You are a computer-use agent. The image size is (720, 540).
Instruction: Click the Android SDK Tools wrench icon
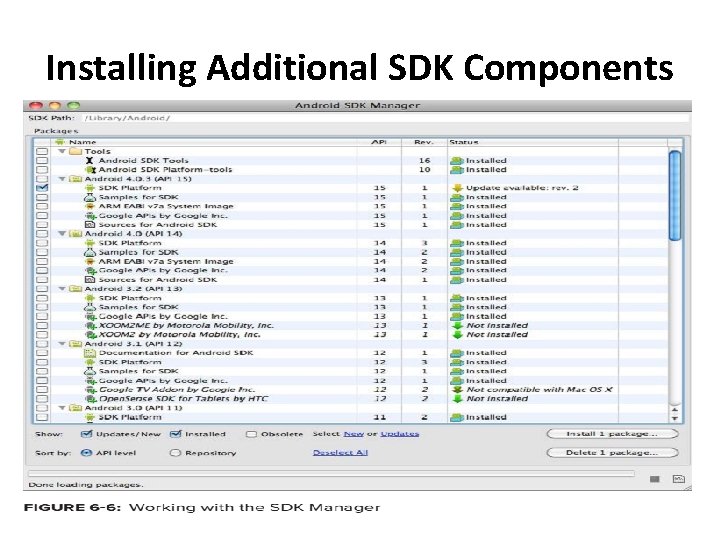point(90,161)
